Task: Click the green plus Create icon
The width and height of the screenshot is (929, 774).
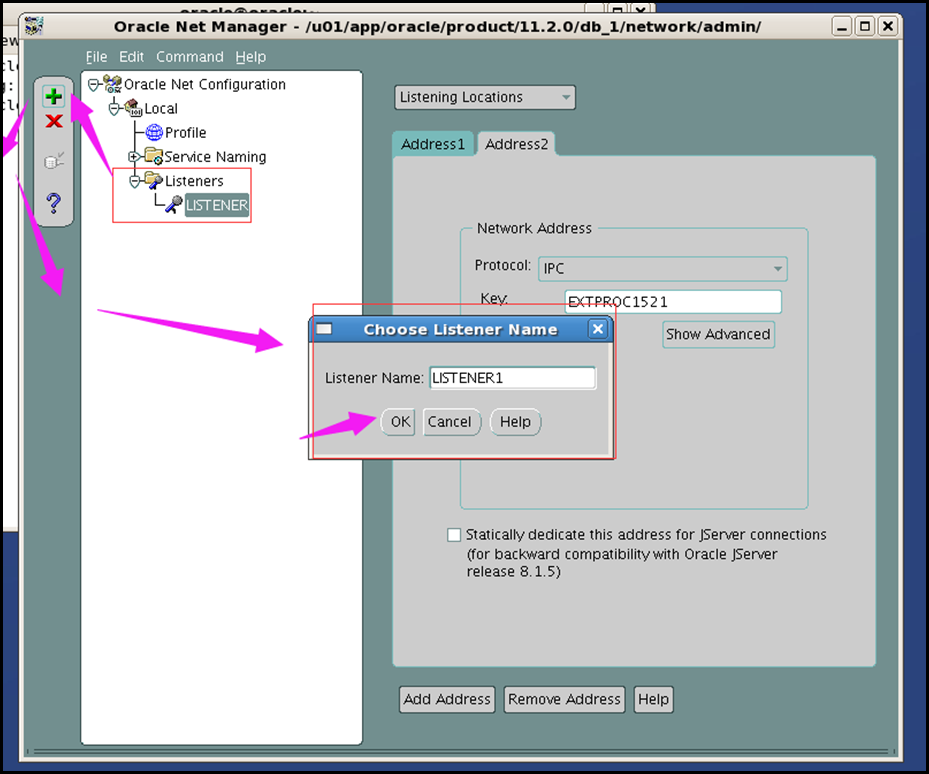Action: (x=54, y=96)
